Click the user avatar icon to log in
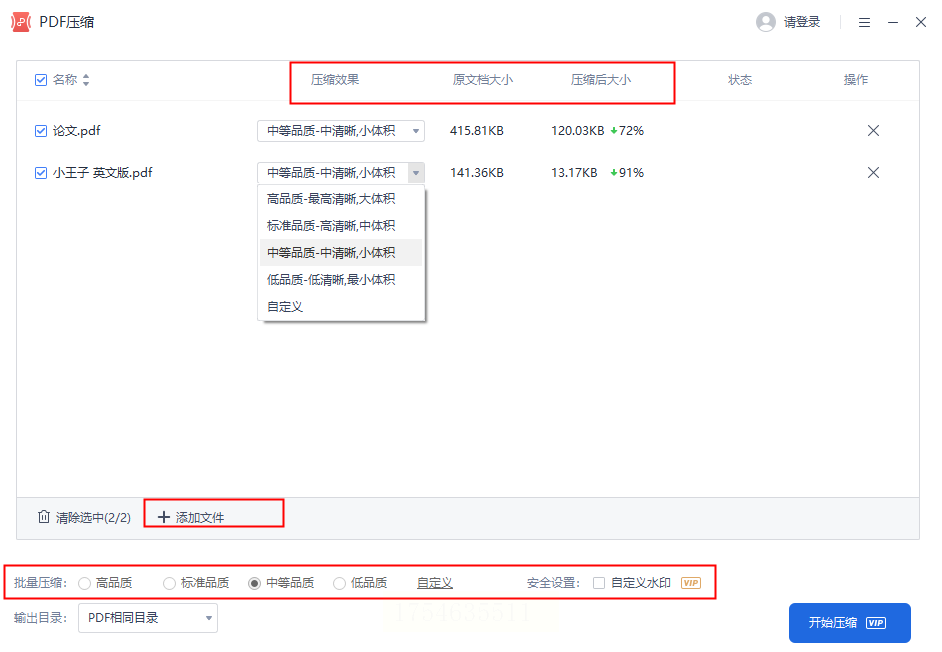 point(765,22)
